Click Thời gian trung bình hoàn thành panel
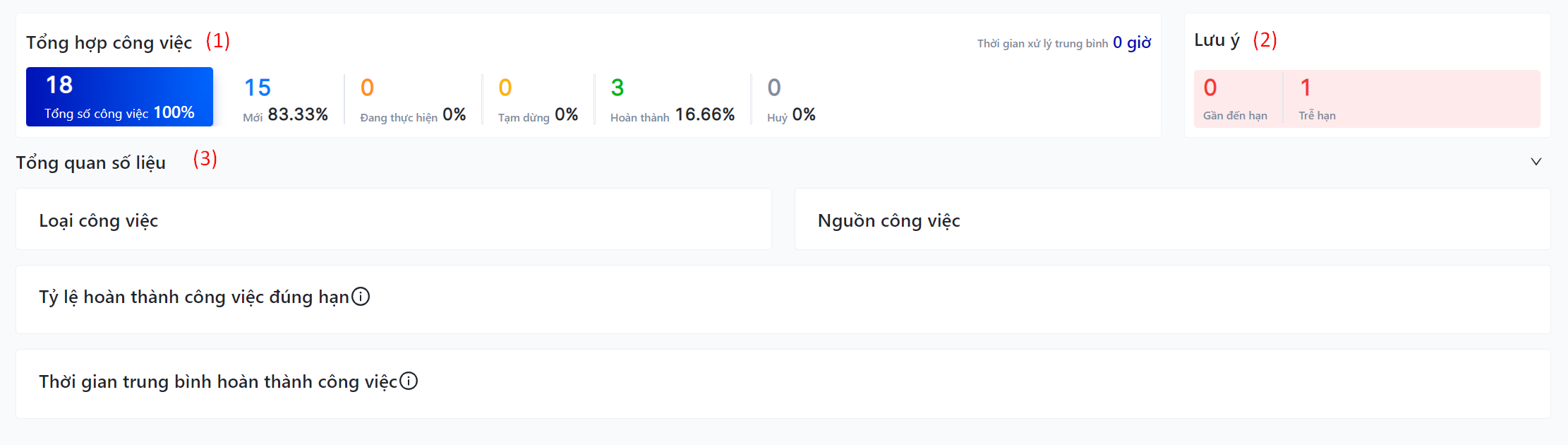Screen dimensions: 1568x445 coord(782,384)
